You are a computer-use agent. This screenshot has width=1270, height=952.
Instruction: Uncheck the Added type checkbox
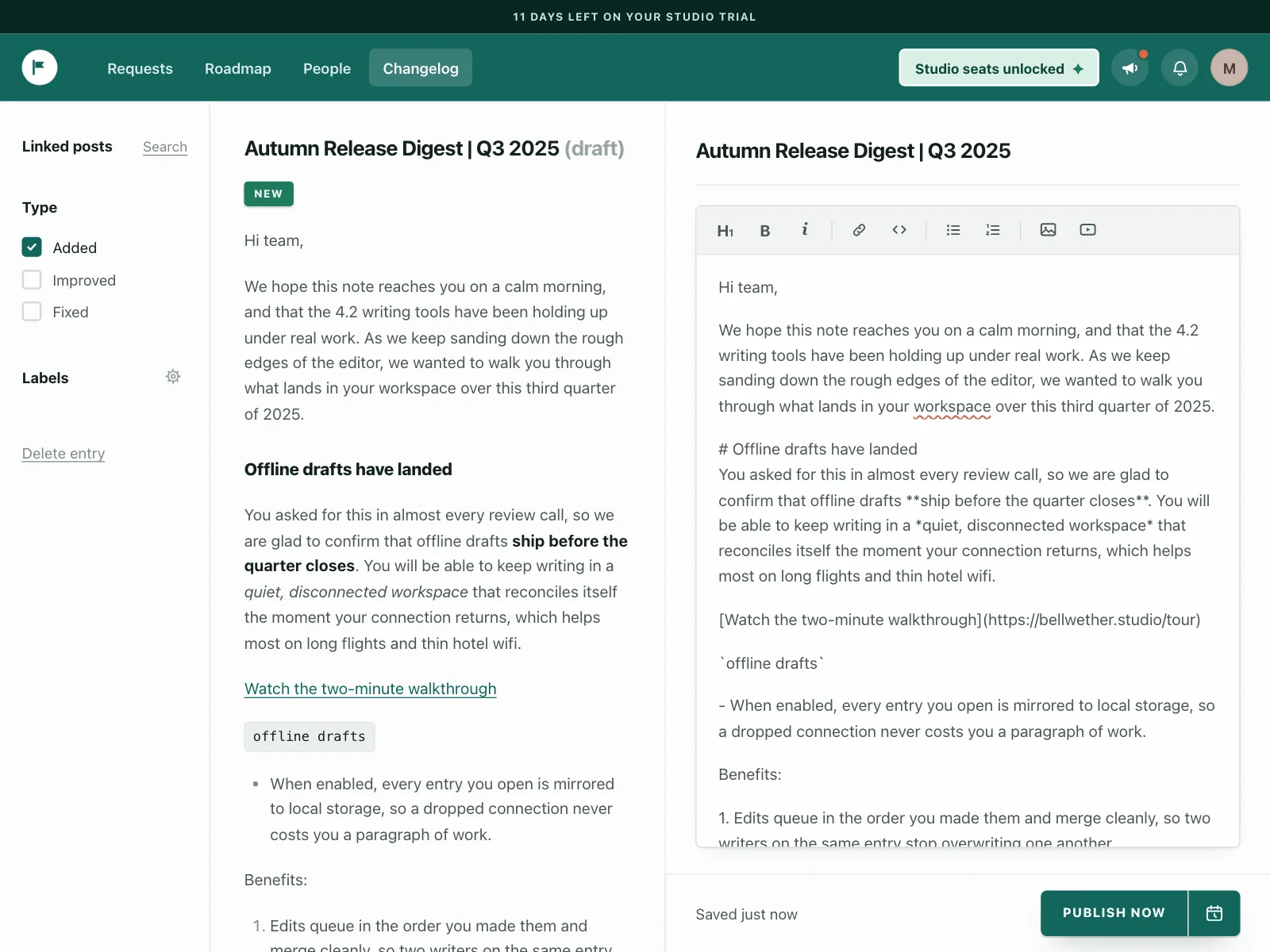pos(32,248)
